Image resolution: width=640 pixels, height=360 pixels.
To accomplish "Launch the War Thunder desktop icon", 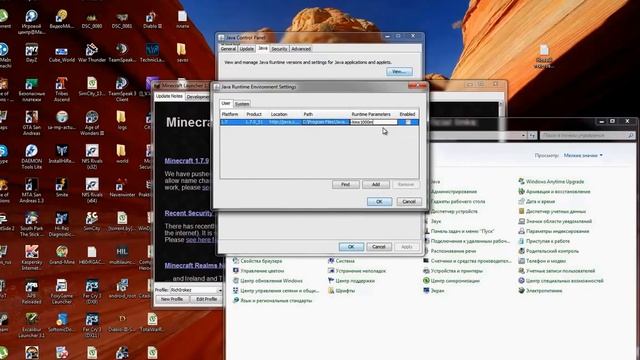I will (x=92, y=53).
